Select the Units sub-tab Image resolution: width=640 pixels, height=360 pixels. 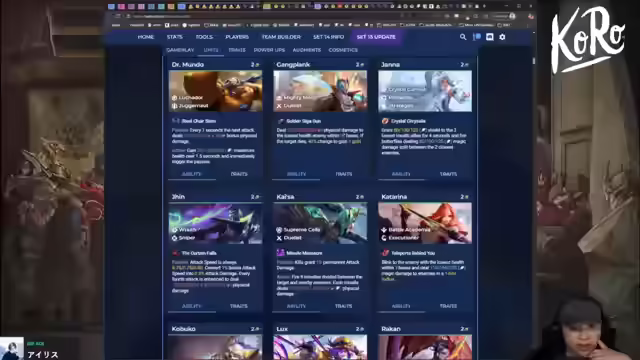click(211, 50)
